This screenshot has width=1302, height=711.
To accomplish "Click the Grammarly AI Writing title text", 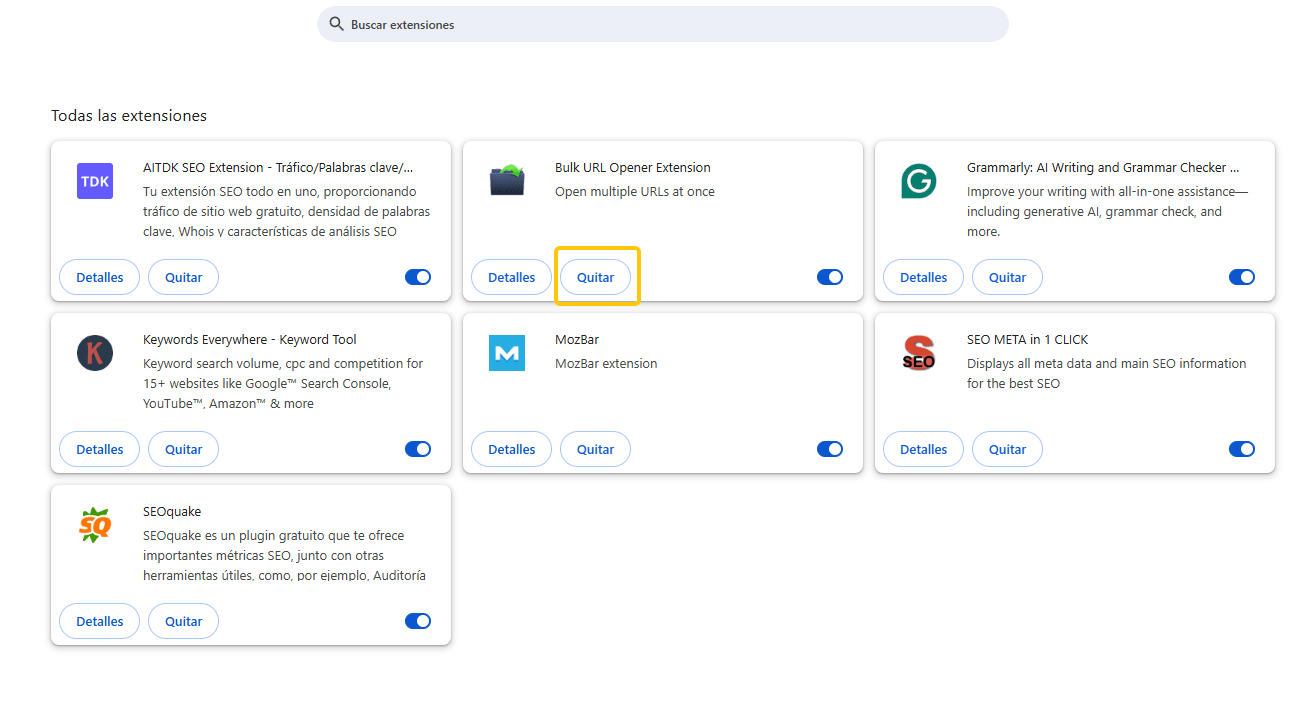I will (1103, 167).
